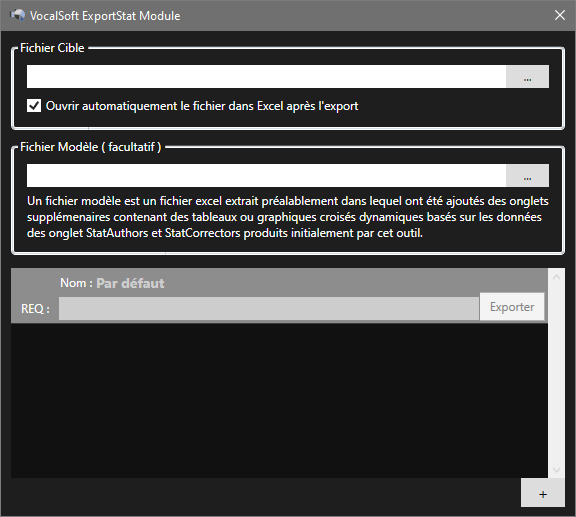The image size is (576, 517).
Task: Browse for the Fichier Modèle template file
Action: 527,176
